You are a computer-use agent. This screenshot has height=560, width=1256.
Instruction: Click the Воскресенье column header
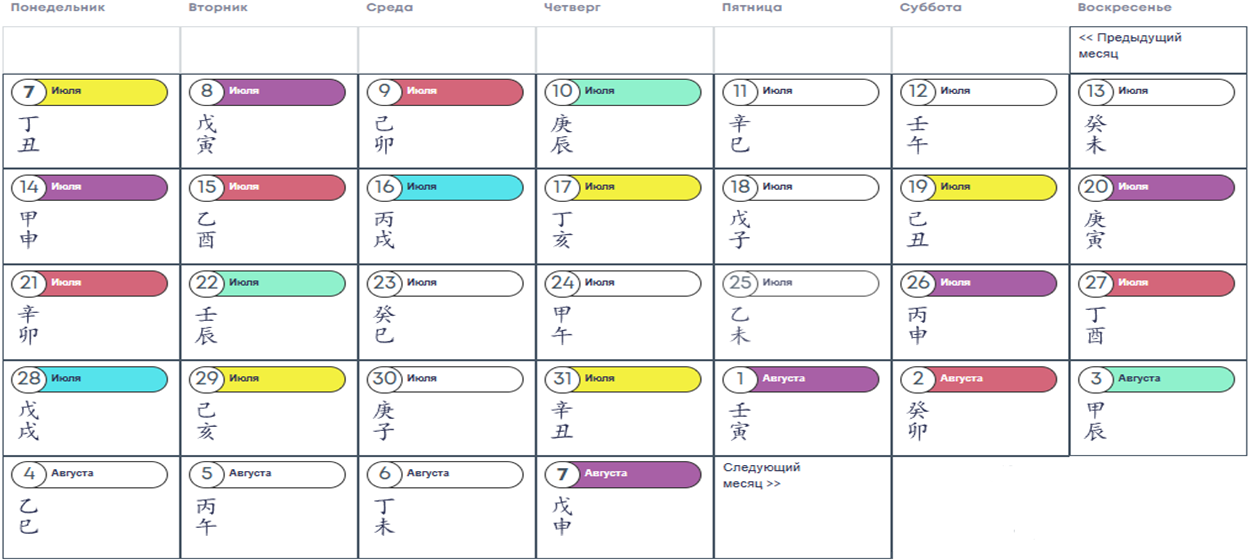click(x=1124, y=7)
